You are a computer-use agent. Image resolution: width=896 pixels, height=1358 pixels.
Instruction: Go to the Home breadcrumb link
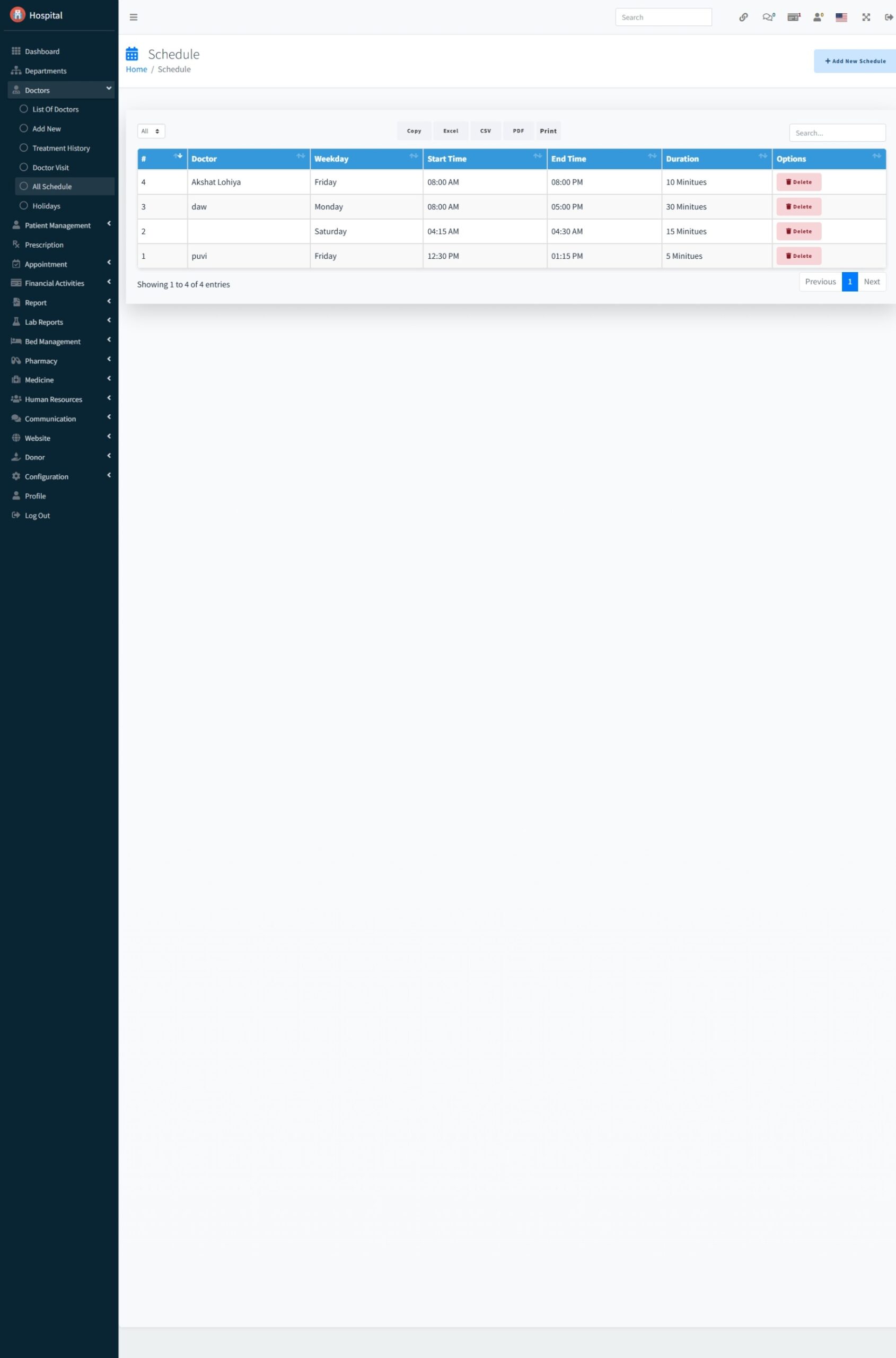137,69
